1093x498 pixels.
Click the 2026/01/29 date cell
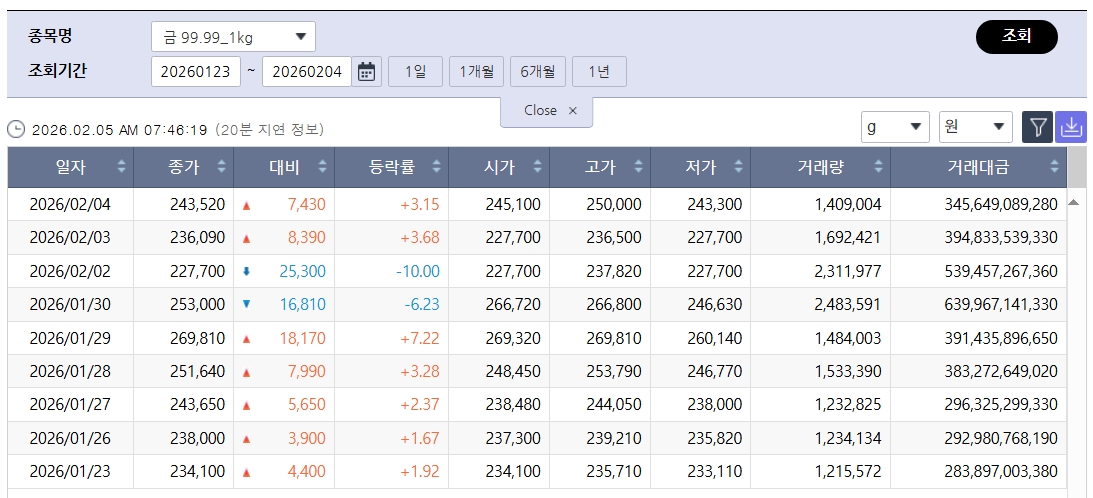pos(70,338)
